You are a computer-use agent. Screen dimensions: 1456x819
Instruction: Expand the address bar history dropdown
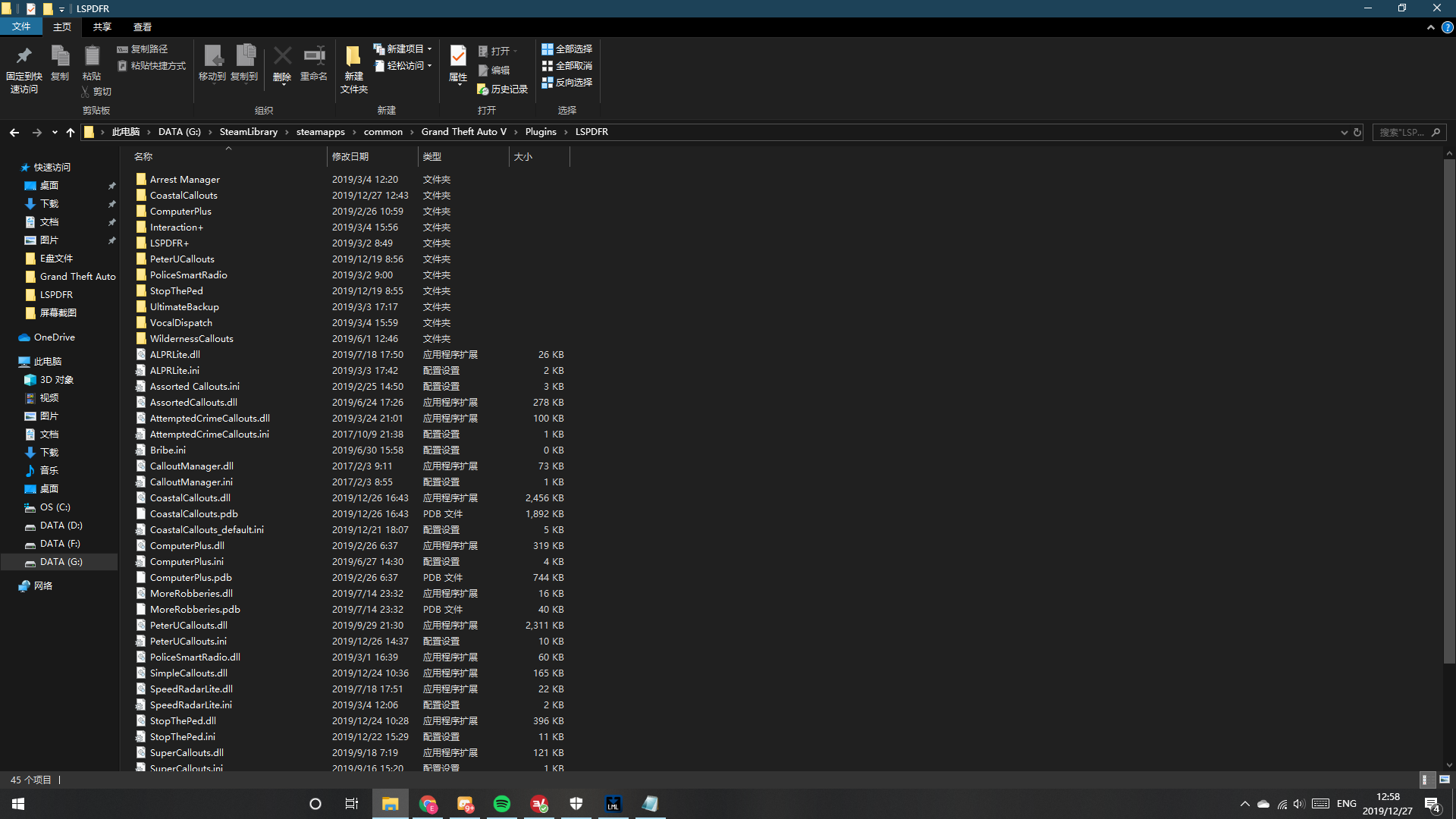click(1344, 132)
